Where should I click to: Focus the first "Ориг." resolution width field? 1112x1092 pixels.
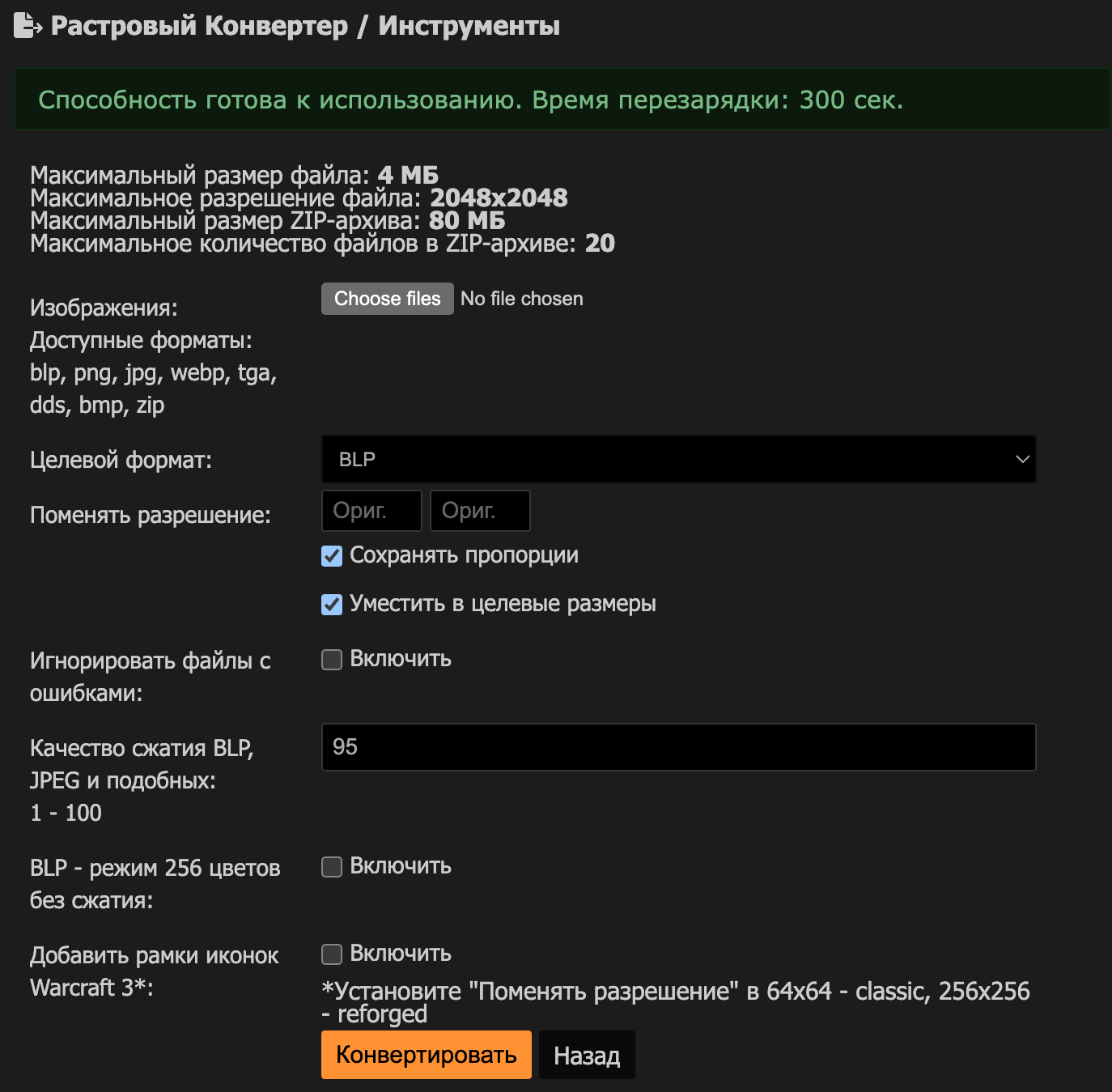[x=371, y=511]
